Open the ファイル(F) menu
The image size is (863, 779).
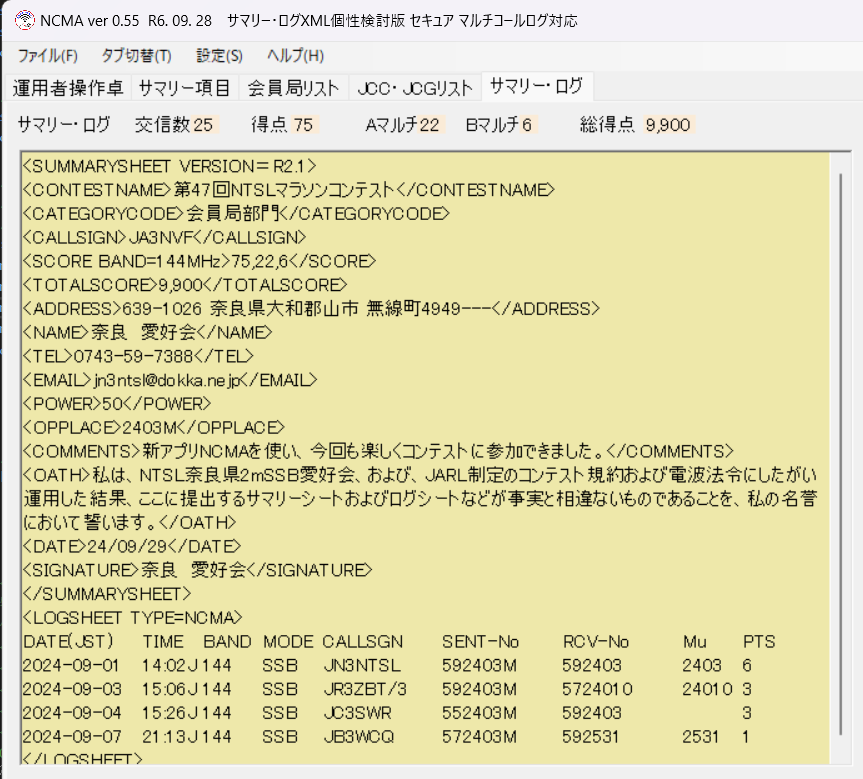point(47,56)
